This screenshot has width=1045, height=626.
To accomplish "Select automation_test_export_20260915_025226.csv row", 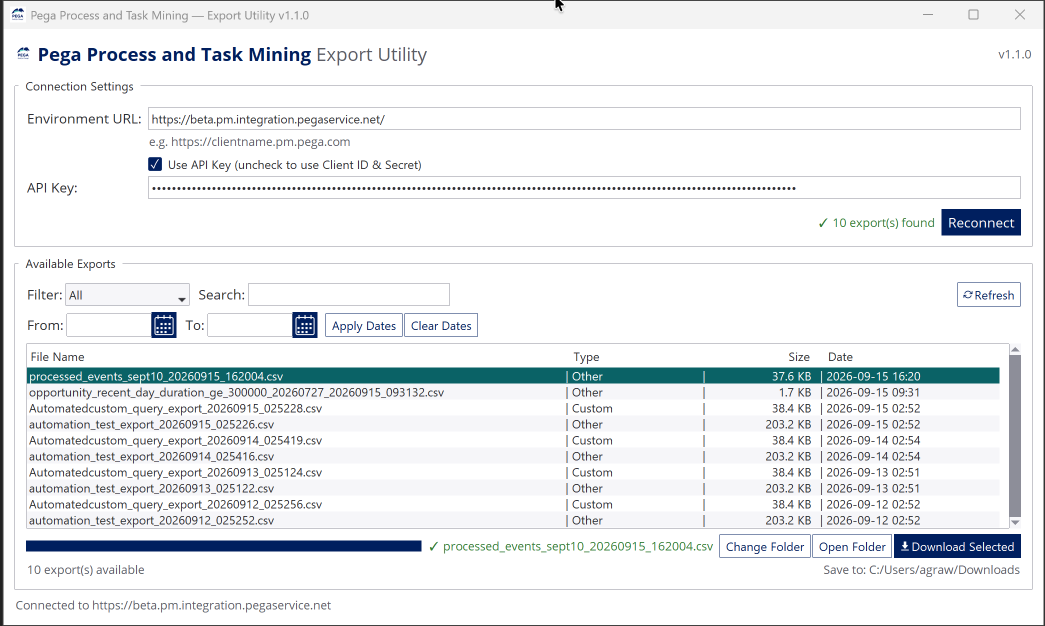I will point(513,424).
